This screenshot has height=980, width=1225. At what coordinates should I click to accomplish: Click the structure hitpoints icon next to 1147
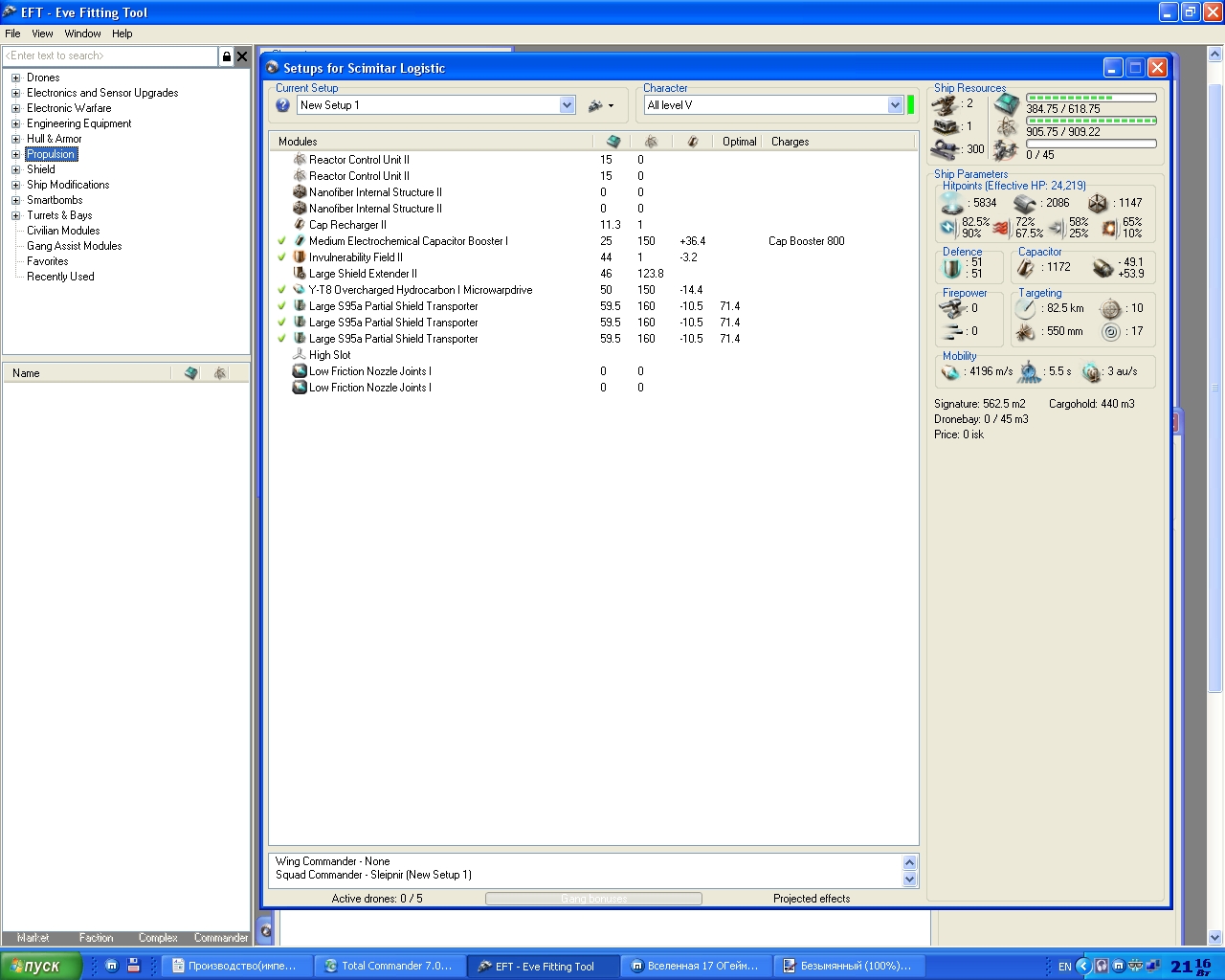1098,203
